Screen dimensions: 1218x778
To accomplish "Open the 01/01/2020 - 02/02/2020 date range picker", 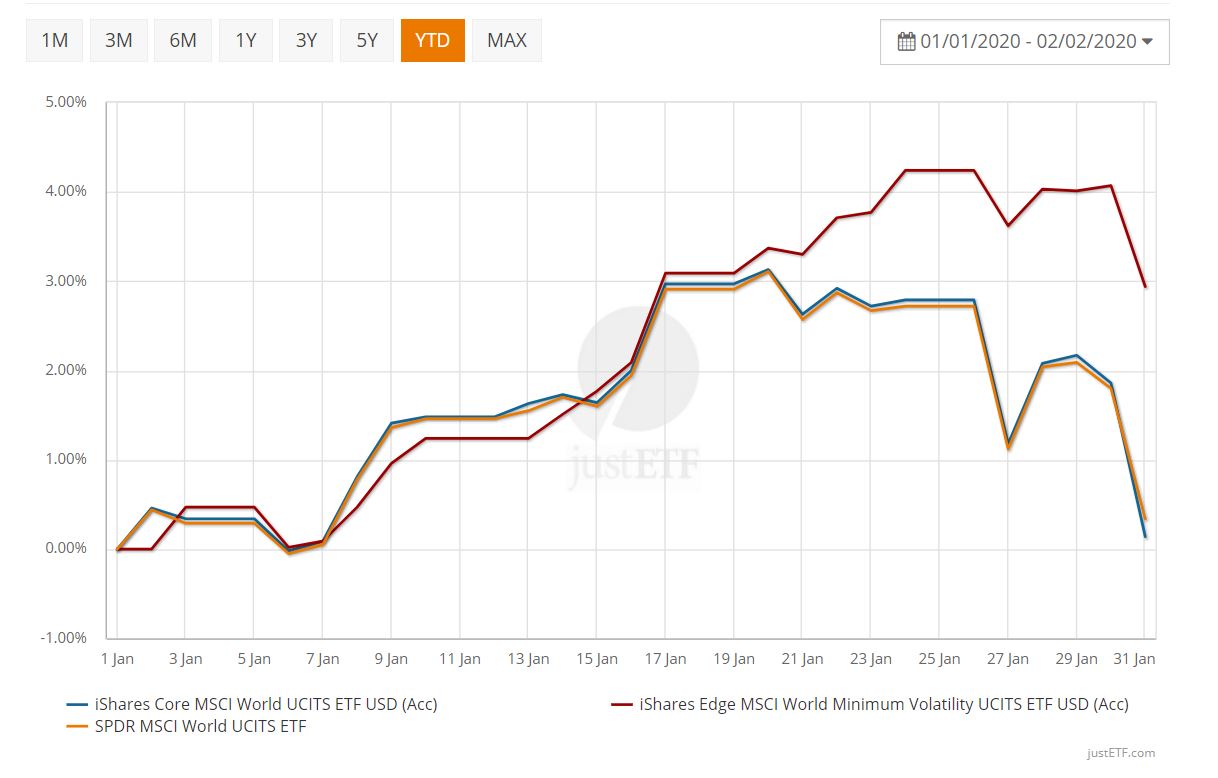I will (1025, 42).
